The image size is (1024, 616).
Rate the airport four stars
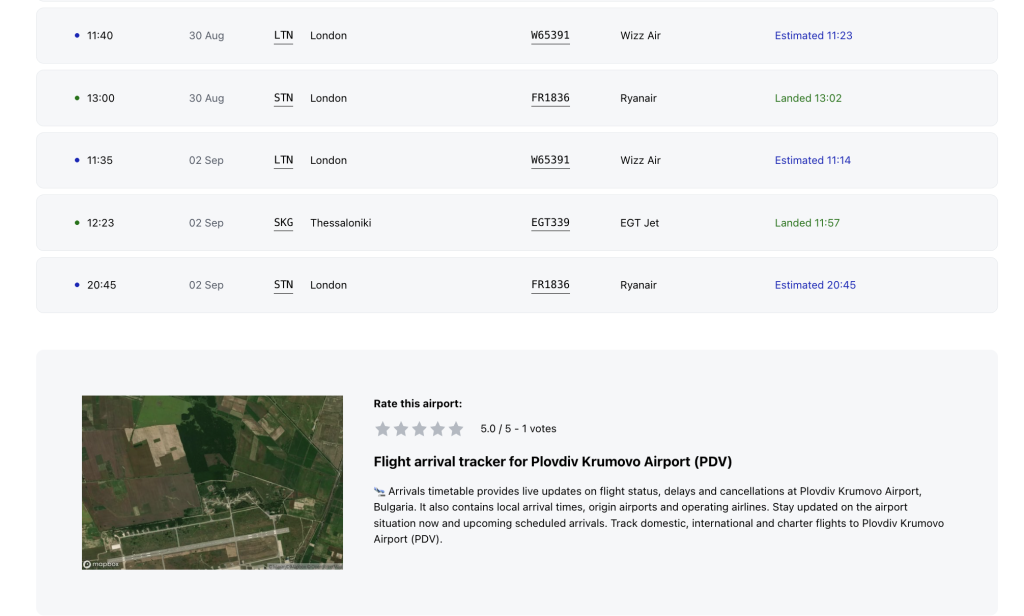click(x=438, y=429)
